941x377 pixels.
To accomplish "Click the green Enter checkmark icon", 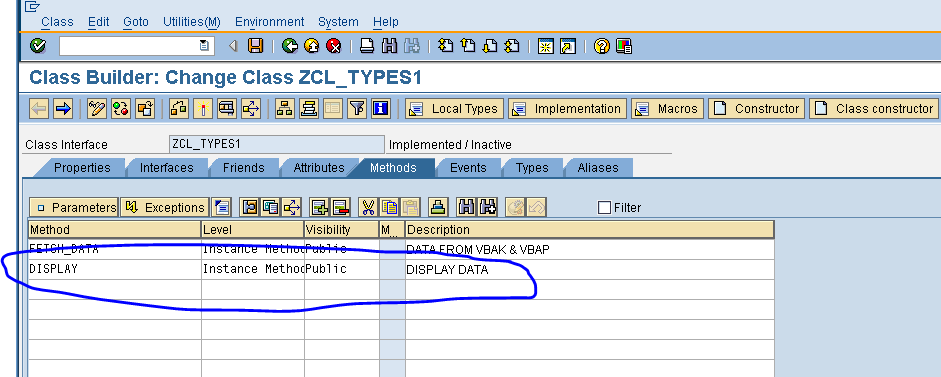I will pos(38,46).
